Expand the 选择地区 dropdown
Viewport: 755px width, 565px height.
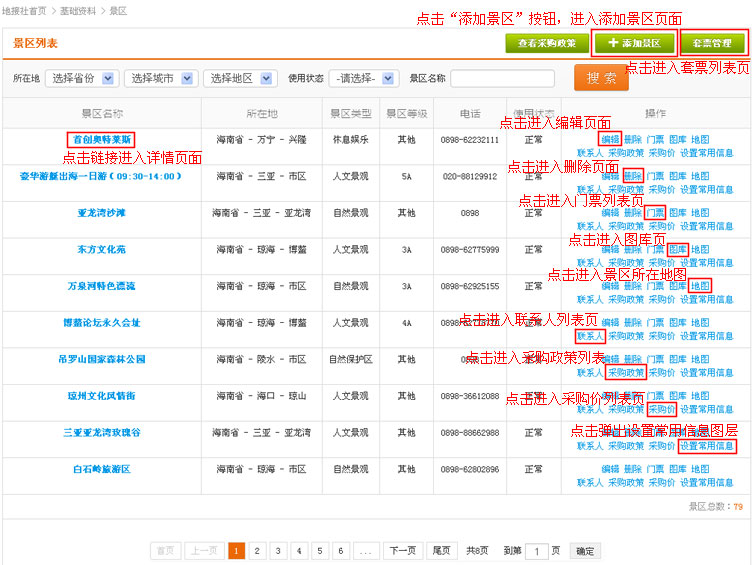[x=241, y=79]
